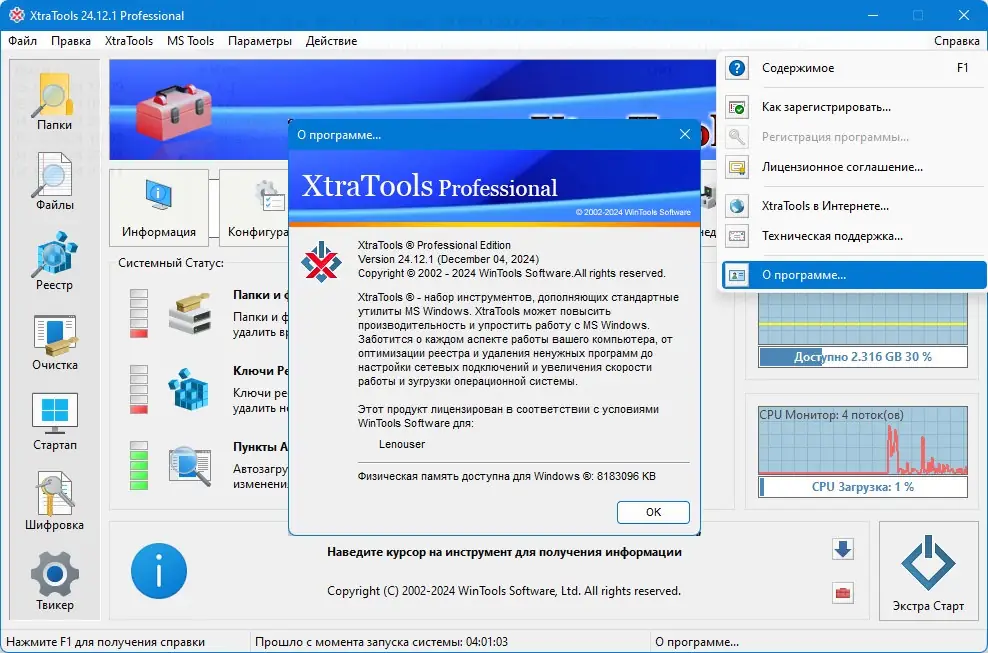The width and height of the screenshot is (988, 653).
Task: Switch to the Информация tab
Action: point(159,208)
